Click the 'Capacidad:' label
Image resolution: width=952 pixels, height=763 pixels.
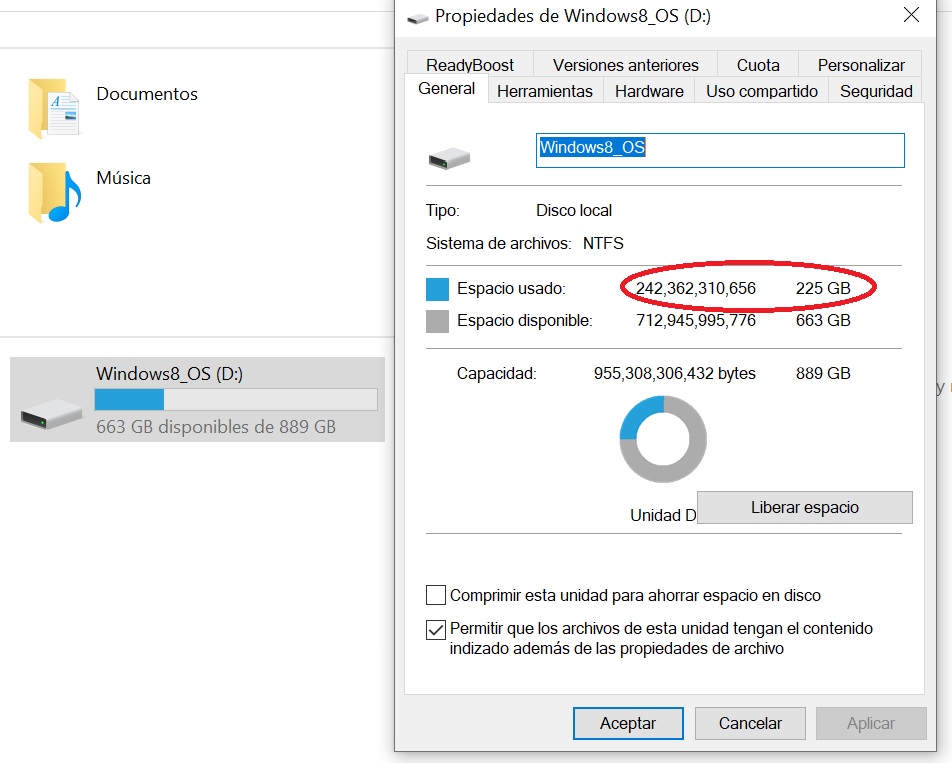click(497, 373)
